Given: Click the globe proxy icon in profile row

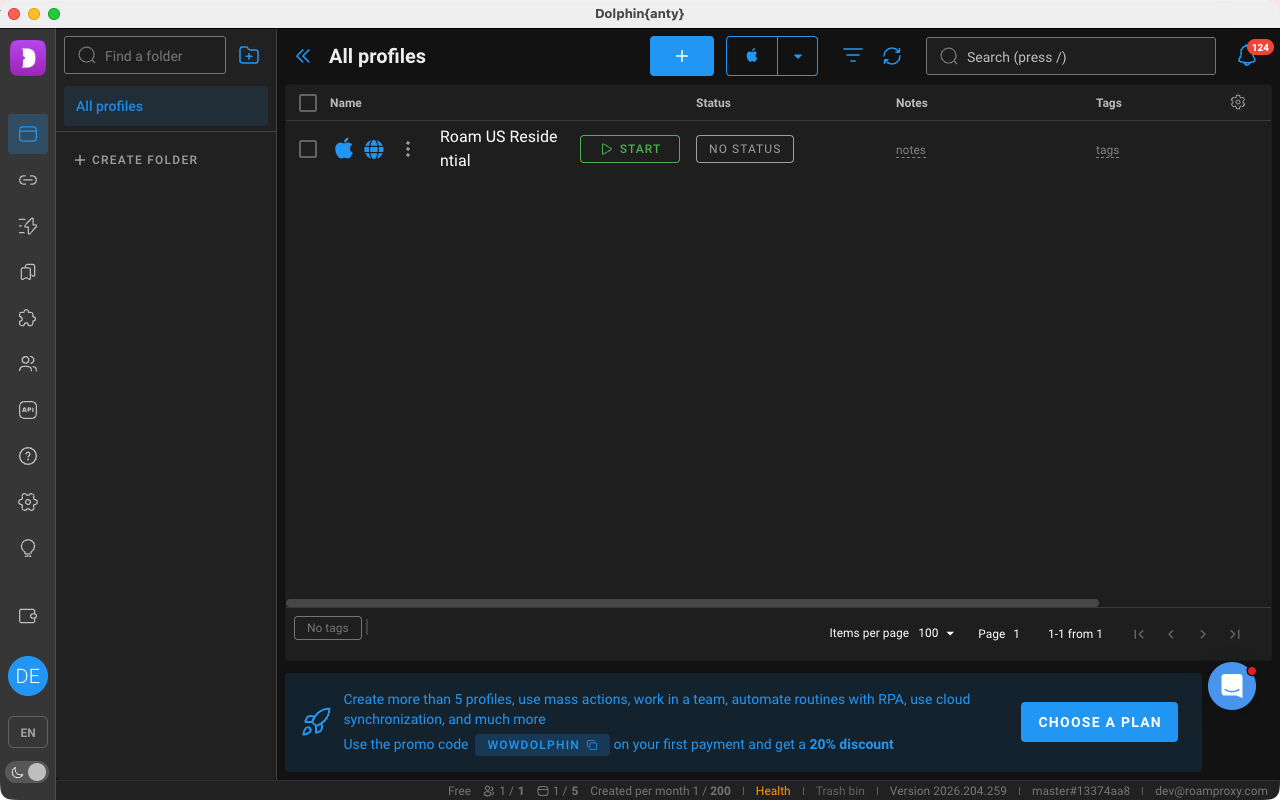Looking at the screenshot, I should [374, 149].
